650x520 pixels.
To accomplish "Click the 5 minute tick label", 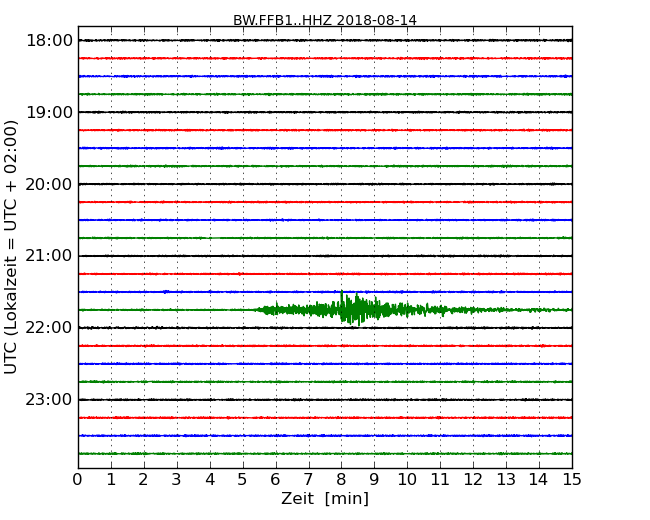I will point(243,479).
